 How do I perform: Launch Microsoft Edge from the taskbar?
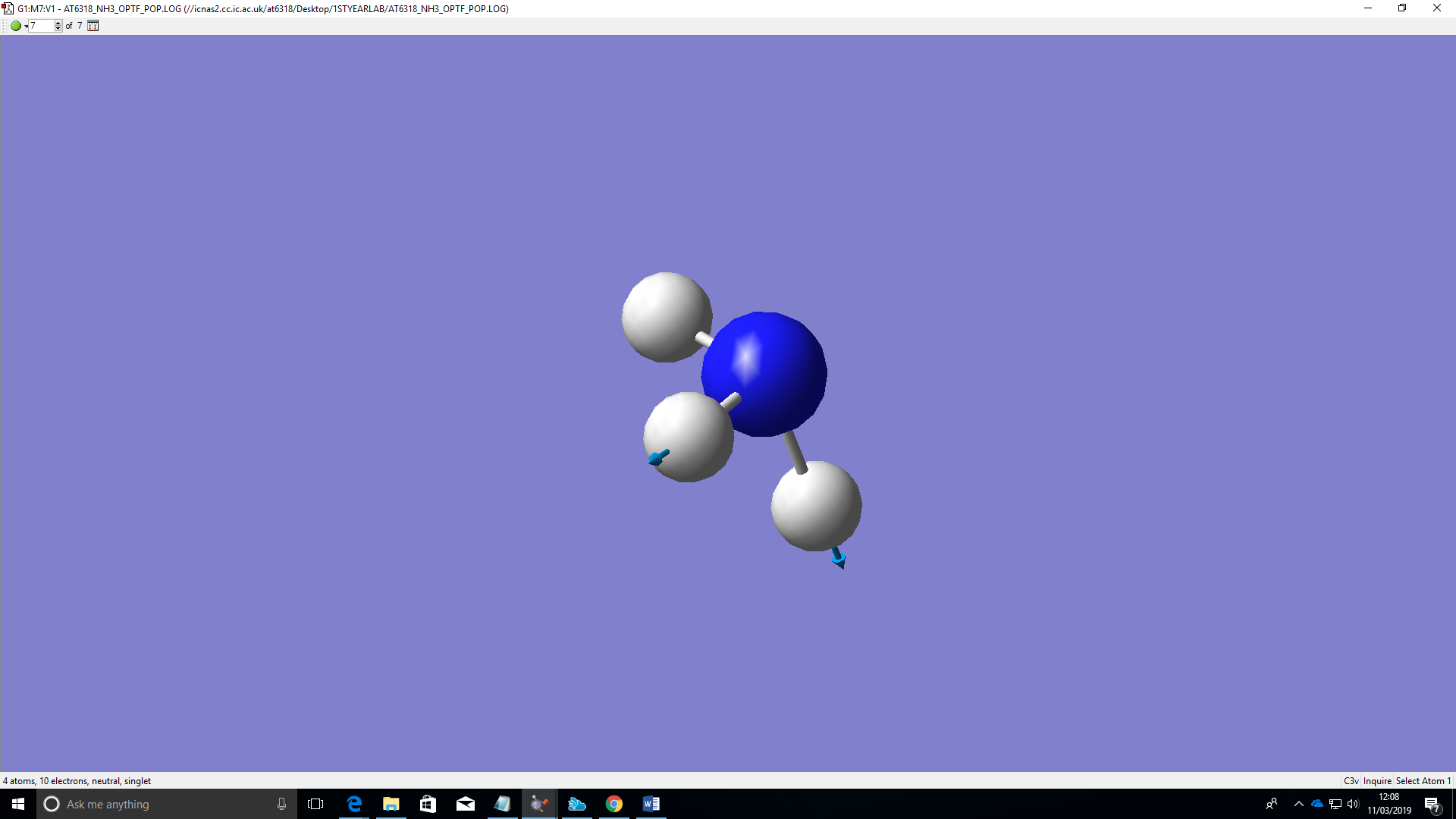[354, 804]
